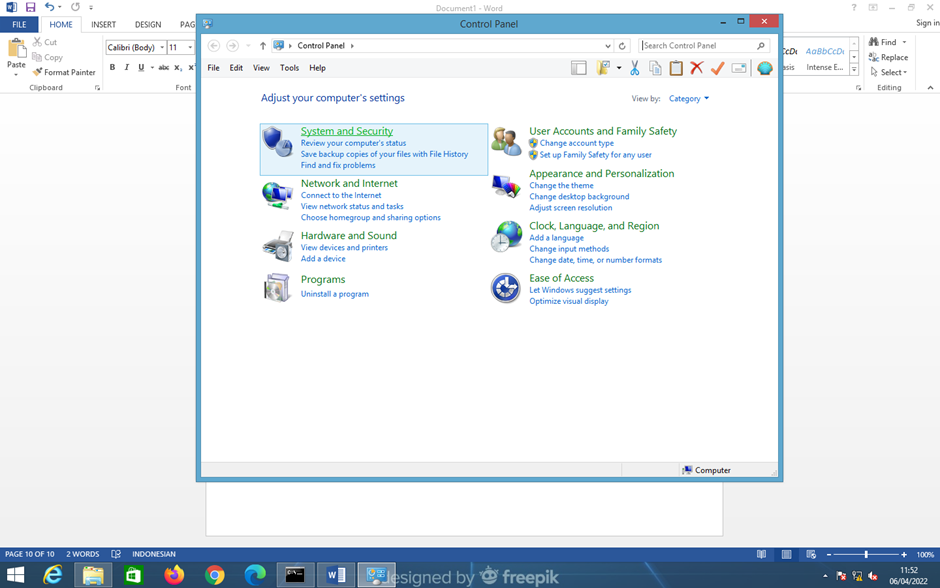Switch to Read Mode view in Word status bar
The width and height of the screenshot is (940, 588).
click(761, 554)
